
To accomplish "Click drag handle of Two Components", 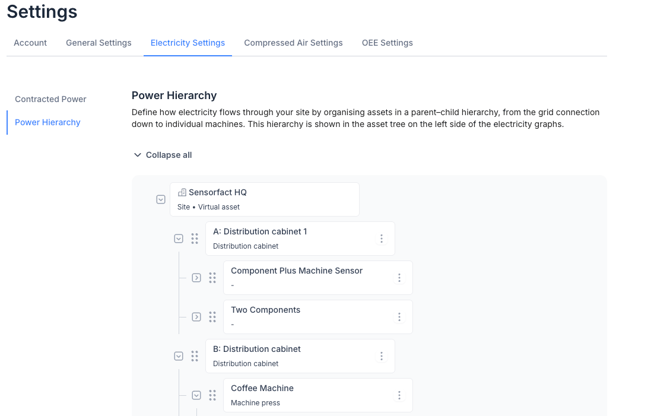I will pos(213,317).
